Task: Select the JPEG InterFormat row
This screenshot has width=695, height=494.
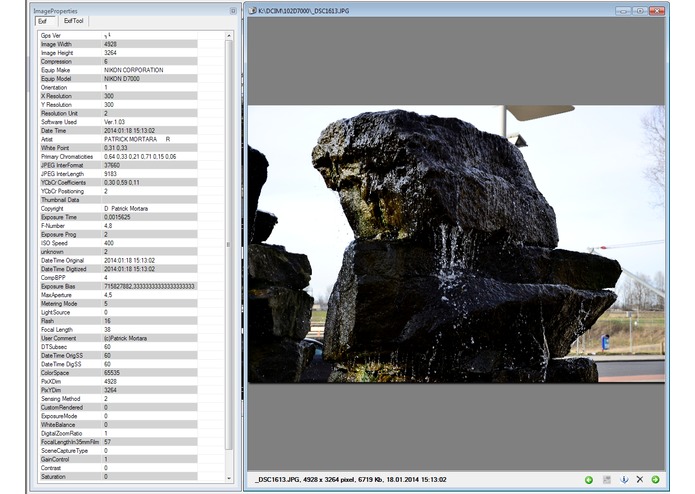Action: [x=118, y=165]
